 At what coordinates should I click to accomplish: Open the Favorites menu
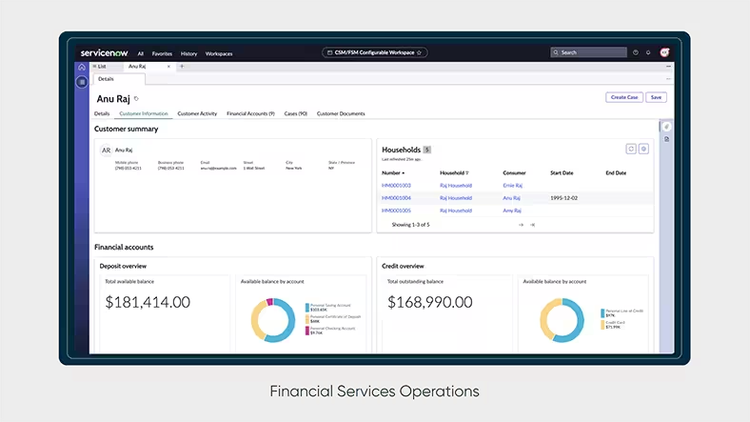[162, 54]
